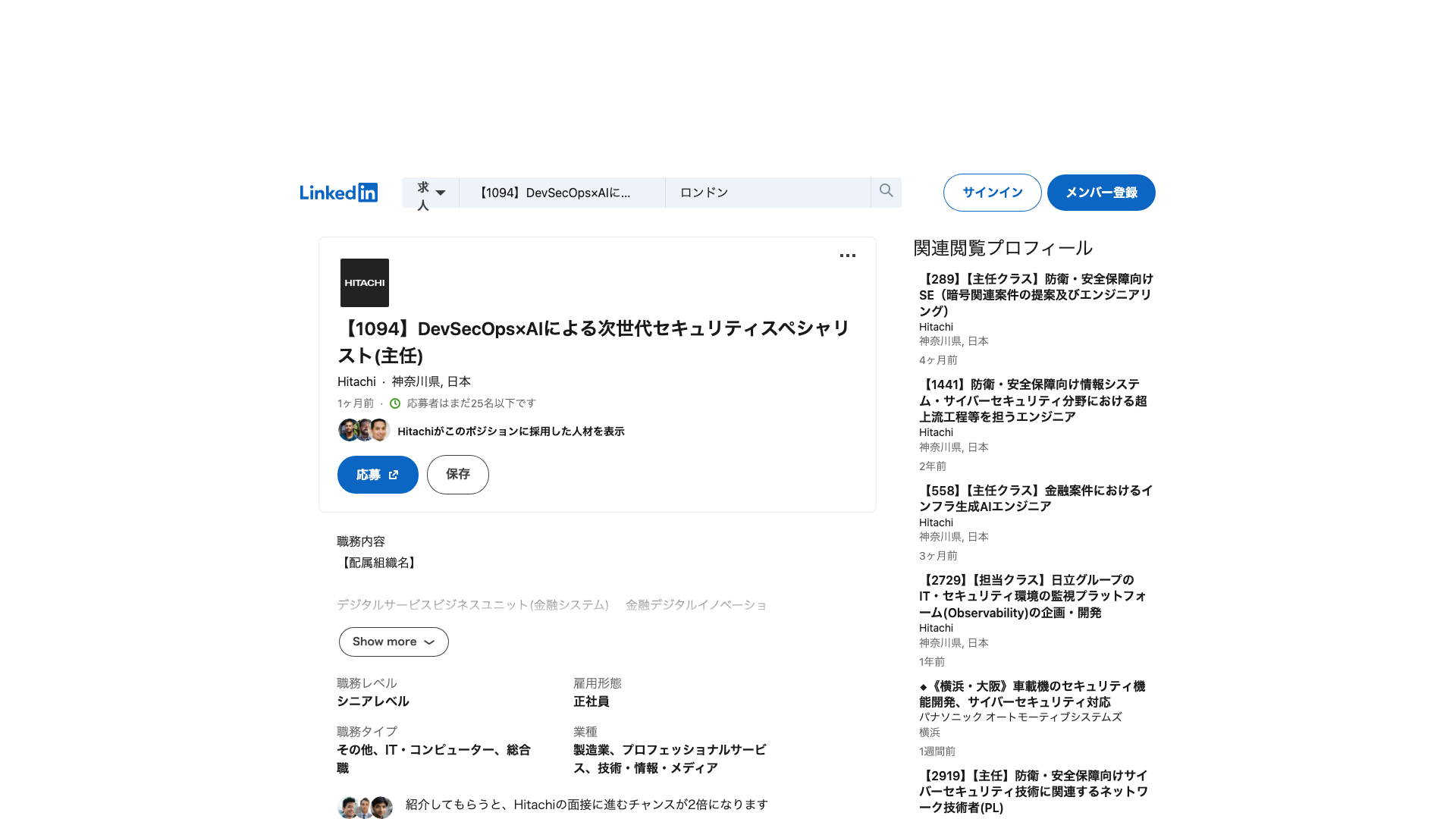Select the 横浜 location text

click(x=930, y=733)
